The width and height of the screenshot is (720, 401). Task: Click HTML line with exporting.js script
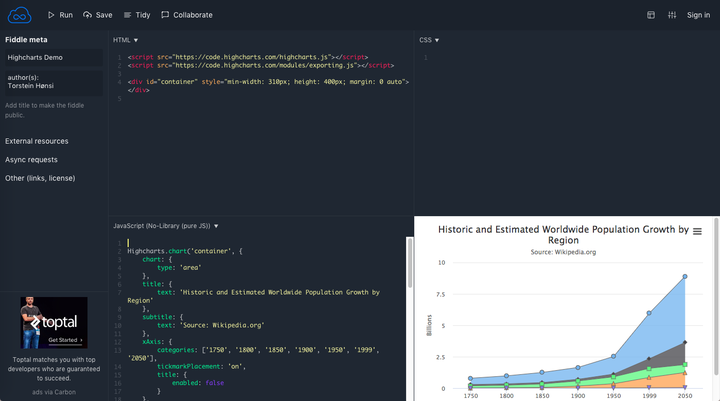coord(261,65)
